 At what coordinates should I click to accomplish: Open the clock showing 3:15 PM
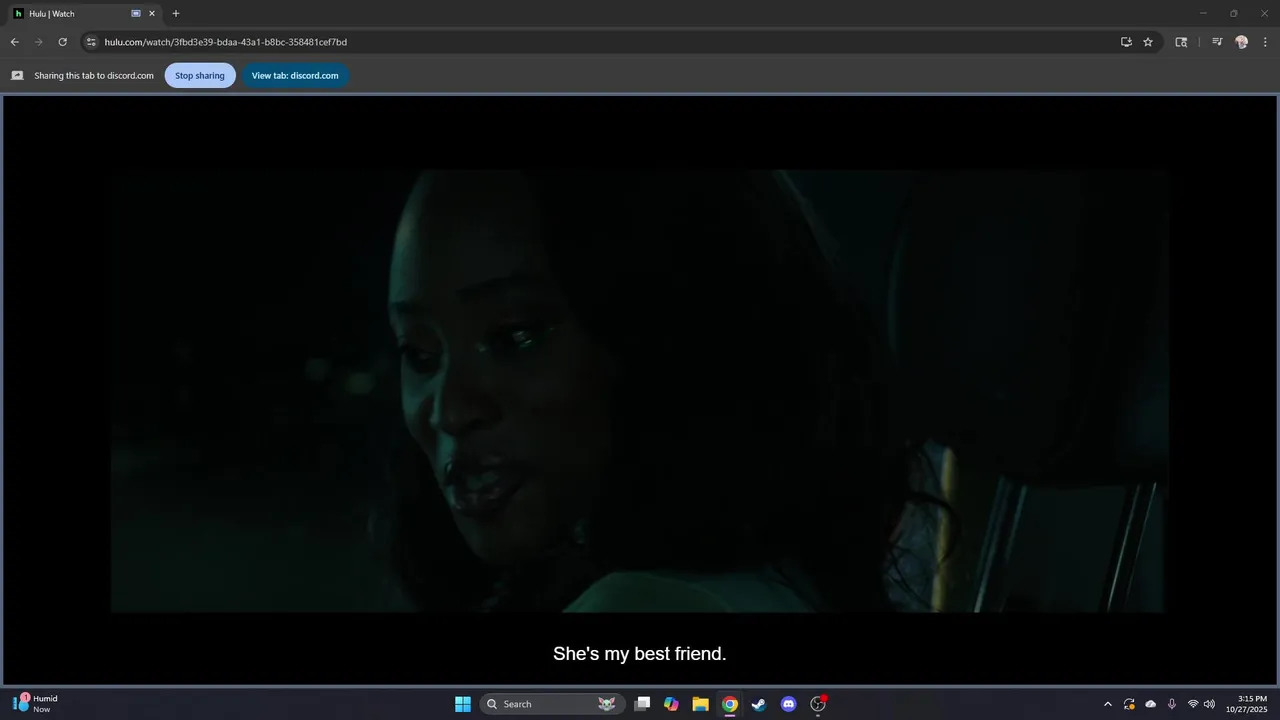(x=1247, y=704)
